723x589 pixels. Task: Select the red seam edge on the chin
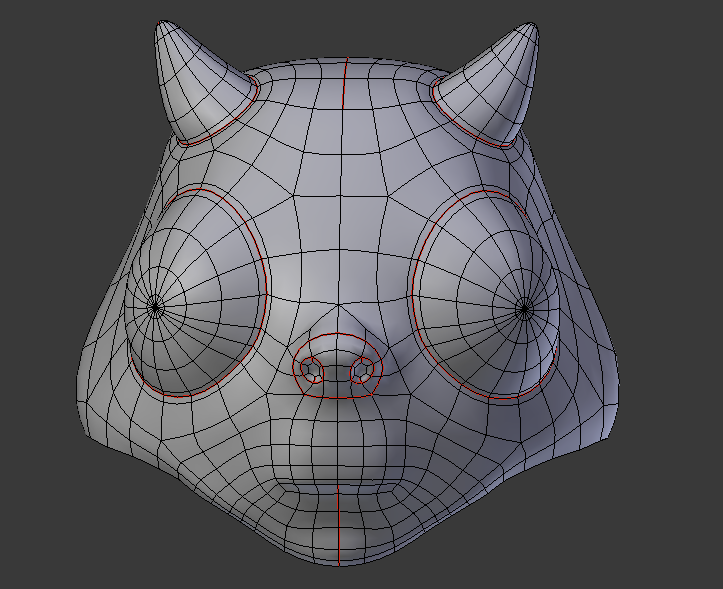tap(338, 525)
